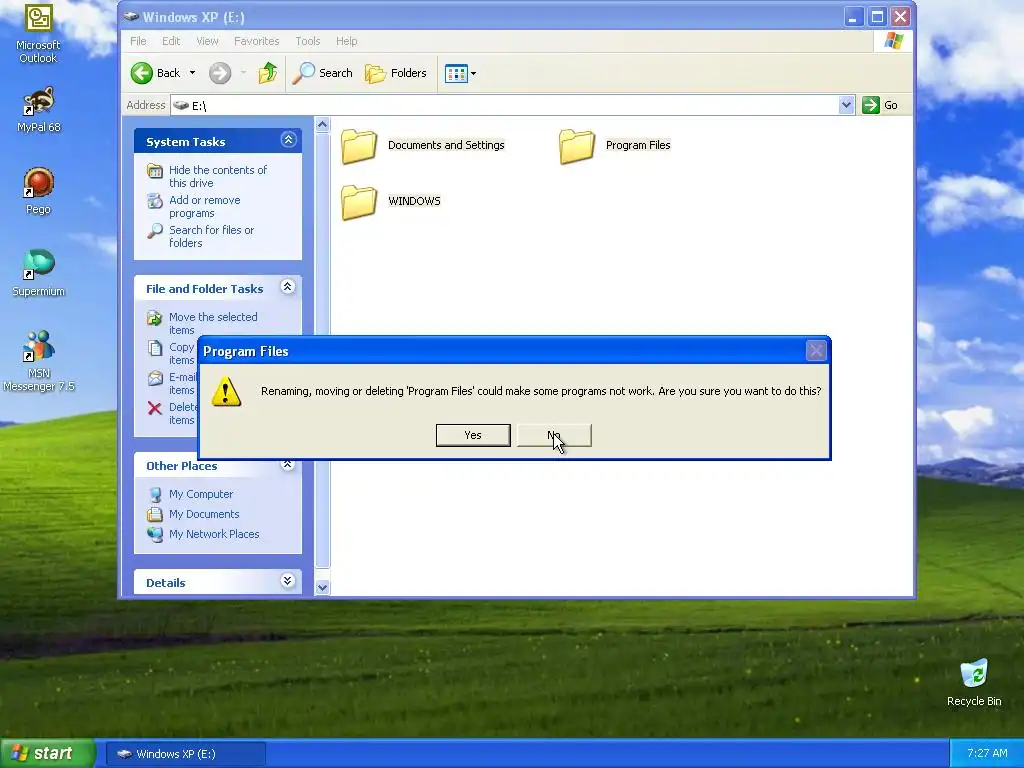This screenshot has width=1024, height=768.
Task: Click the Windows flag logo in menu bar
Action: 893,41
